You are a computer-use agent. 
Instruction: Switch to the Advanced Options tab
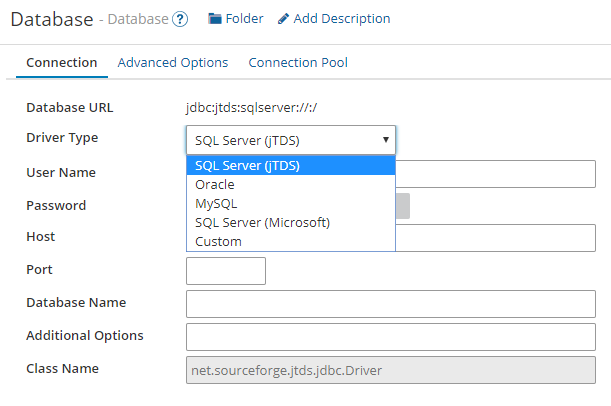pos(173,62)
